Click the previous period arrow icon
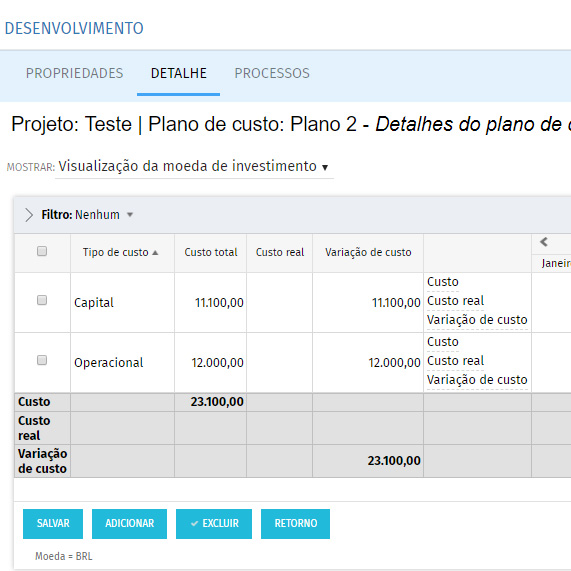 pos(544,242)
